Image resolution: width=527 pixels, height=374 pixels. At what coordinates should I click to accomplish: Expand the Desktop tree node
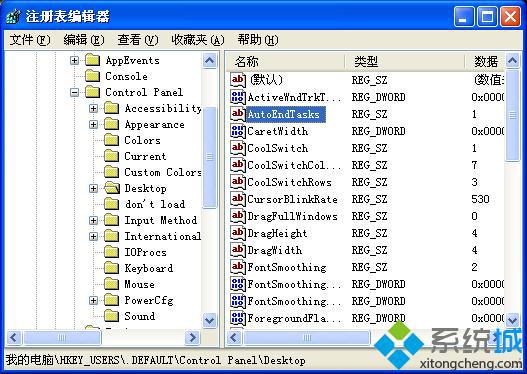tap(93, 188)
